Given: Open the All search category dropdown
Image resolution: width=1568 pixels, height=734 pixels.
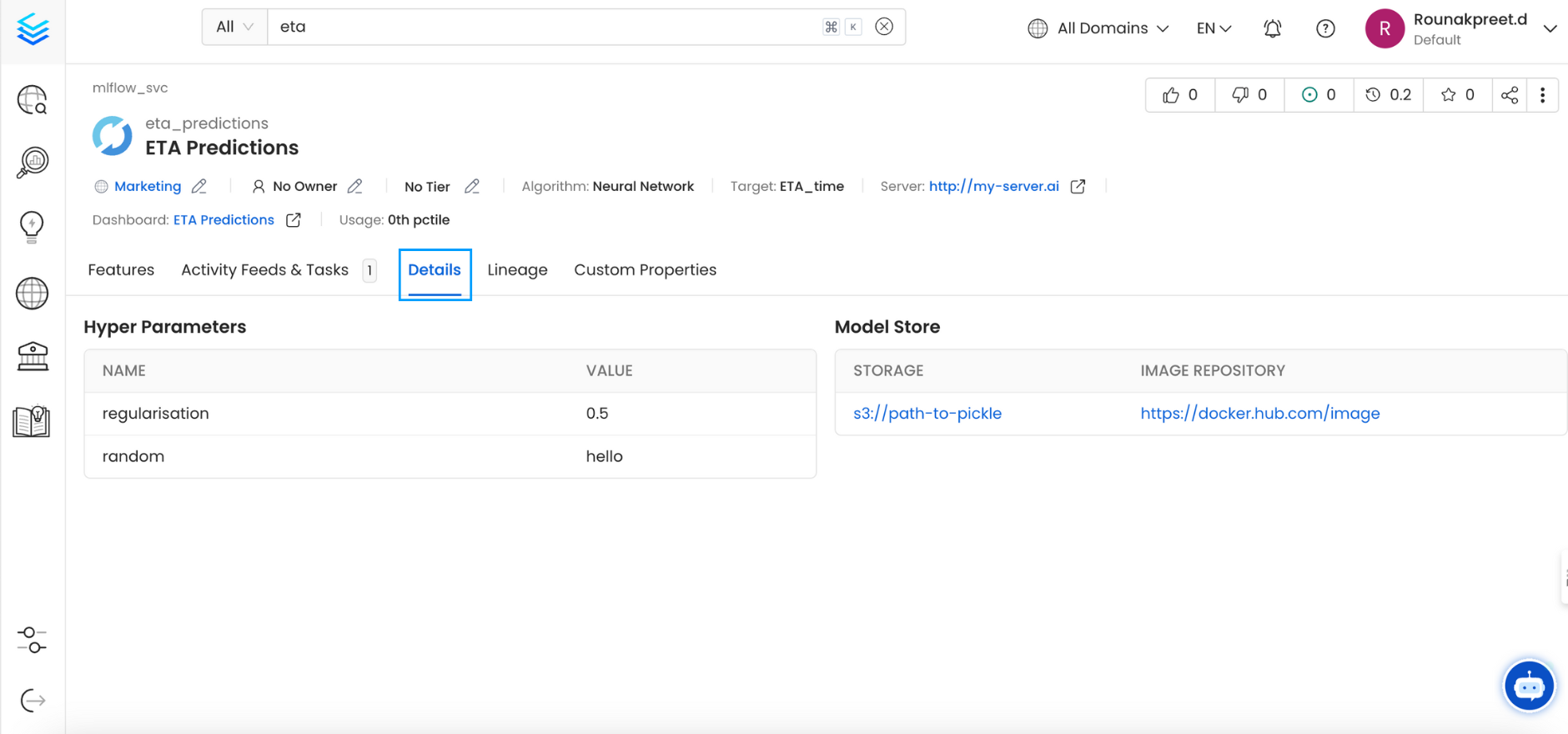Looking at the screenshot, I should [x=234, y=27].
